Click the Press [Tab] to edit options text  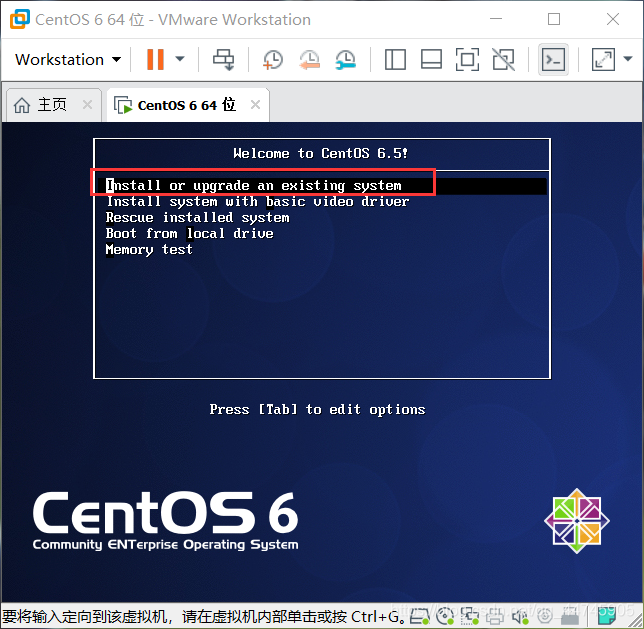[317, 410]
